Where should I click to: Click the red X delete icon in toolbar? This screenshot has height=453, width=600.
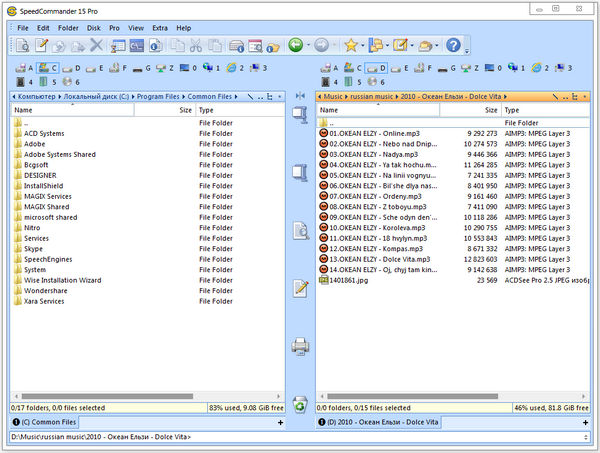tap(96, 46)
